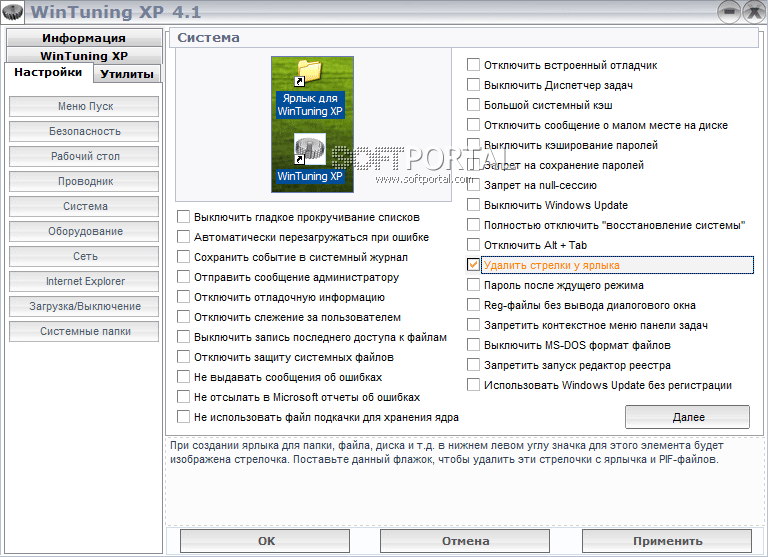Click the WinTuning XP gear shortcut icon in preview
This screenshot has height=557, width=768.
[x=310, y=149]
